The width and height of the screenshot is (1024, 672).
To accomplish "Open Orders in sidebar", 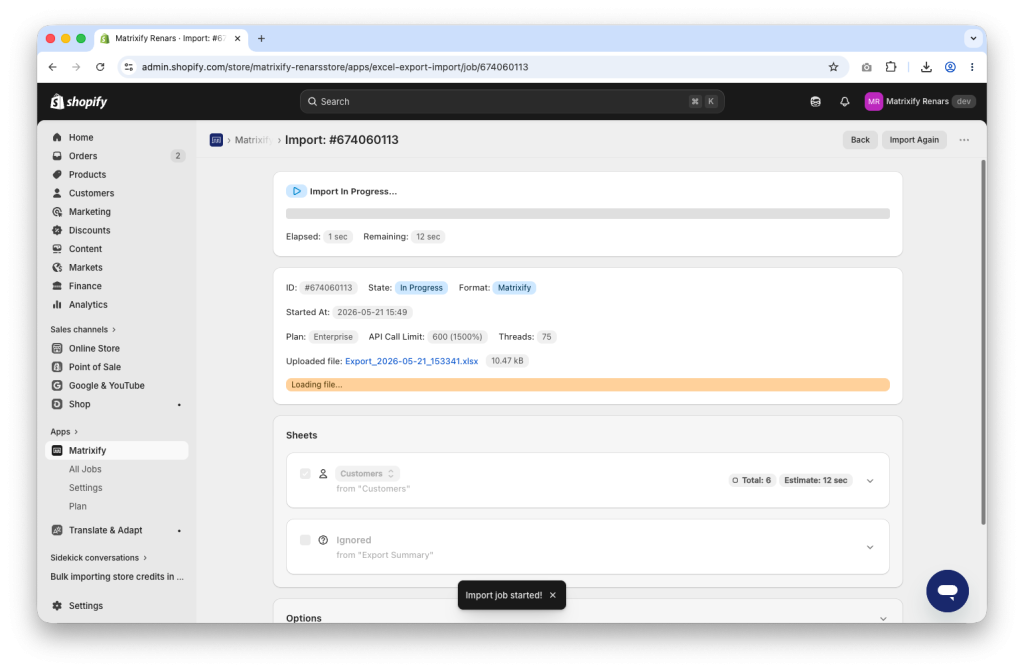I will [x=83, y=156].
